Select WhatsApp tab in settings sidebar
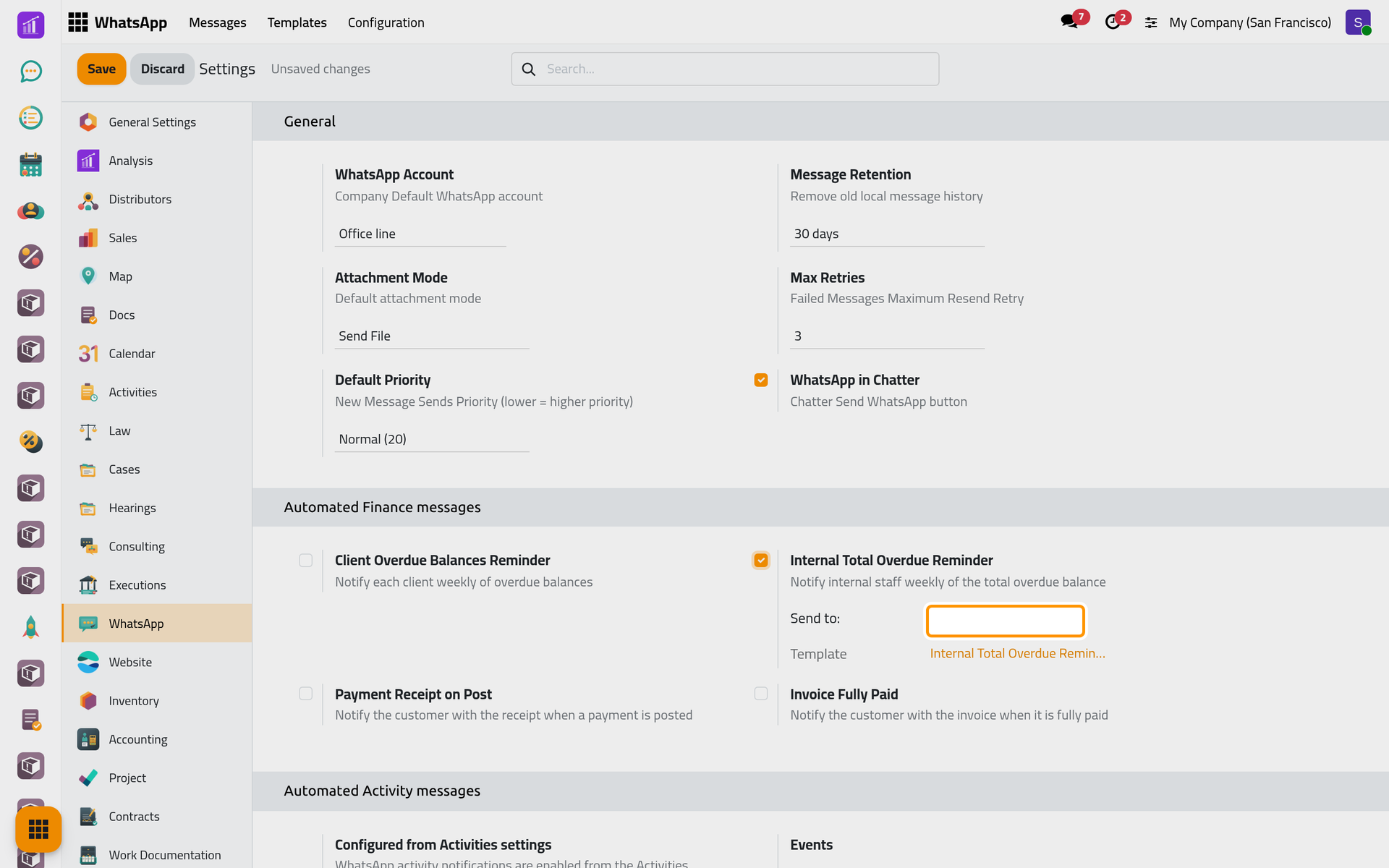The width and height of the screenshot is (1389, 868). tap(157, 624)
